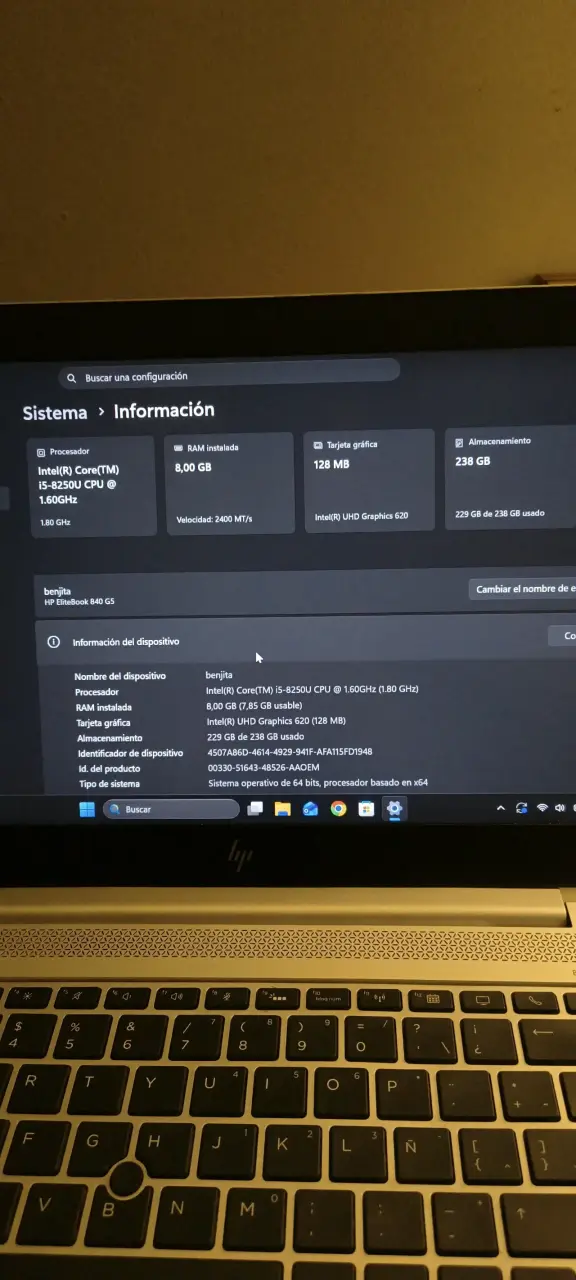Click the Windows Start button
576x1280 pixels.
coord(88,809)
